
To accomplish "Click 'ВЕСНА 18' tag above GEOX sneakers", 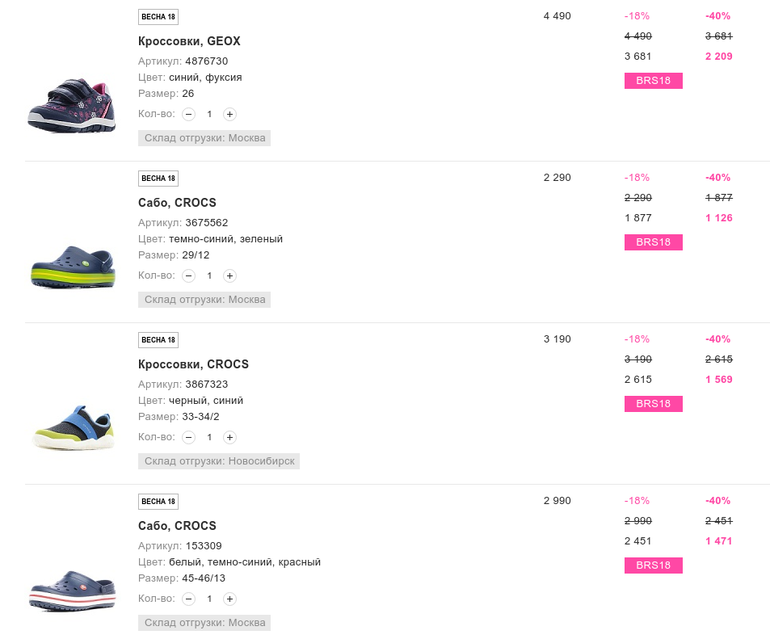I will pos(158,17).
